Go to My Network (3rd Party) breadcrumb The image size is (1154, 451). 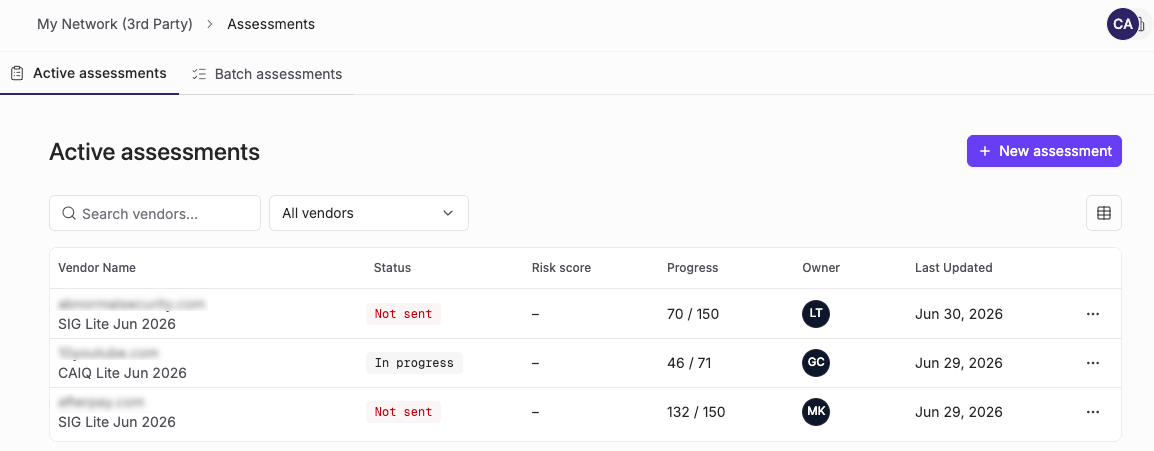click(x=115, y=24)
